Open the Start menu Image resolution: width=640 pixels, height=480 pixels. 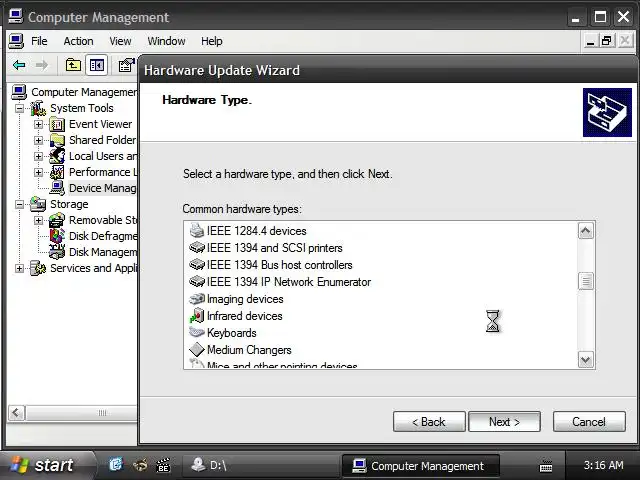click(x=47, y=465)
